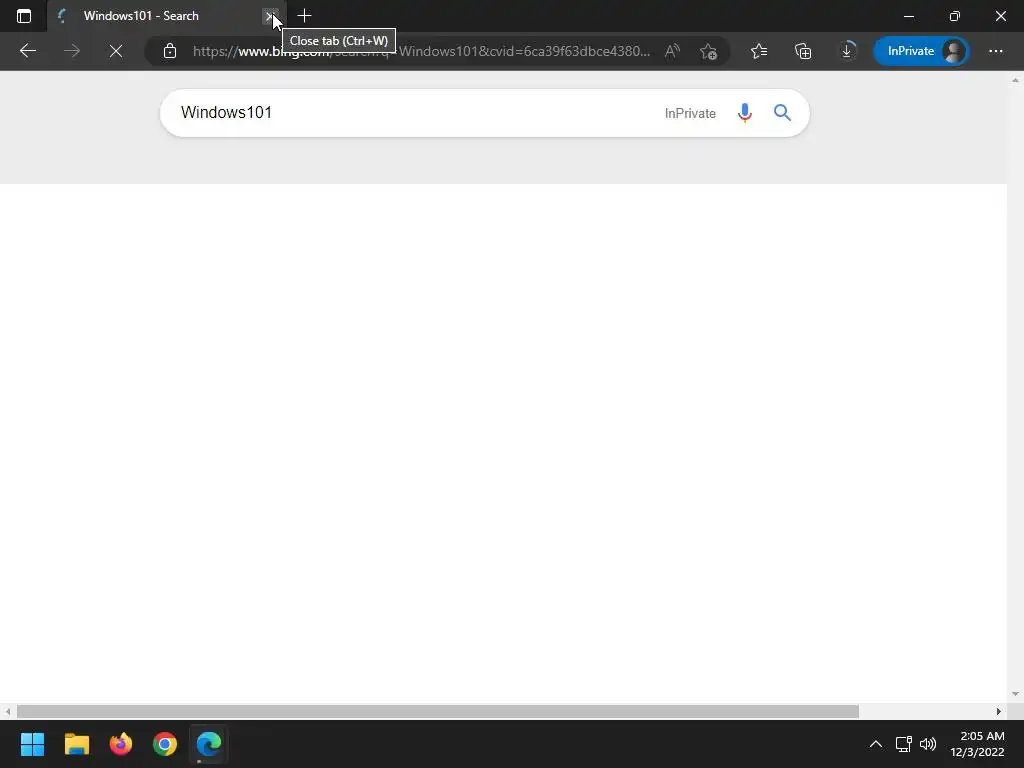Activate Read aloud icon in address bar
The height and width of the screenshot is (768, 1024).
coord(672,51)
